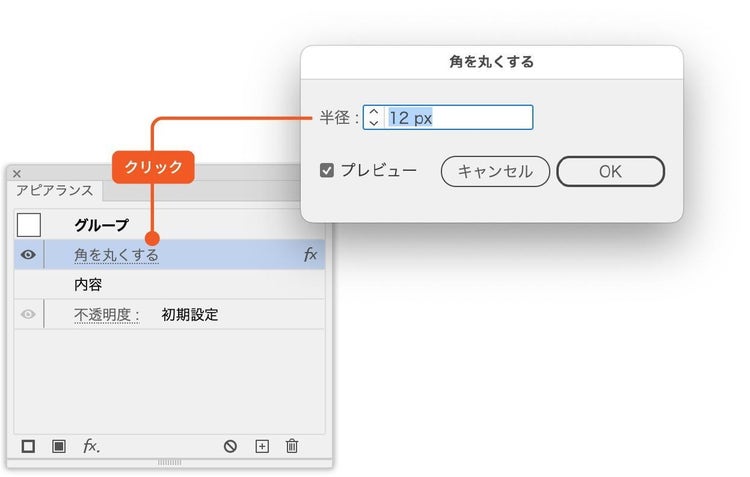Select the アピアランス tab
This screenshot has width=750, height=477.
[x=55, y=190]
